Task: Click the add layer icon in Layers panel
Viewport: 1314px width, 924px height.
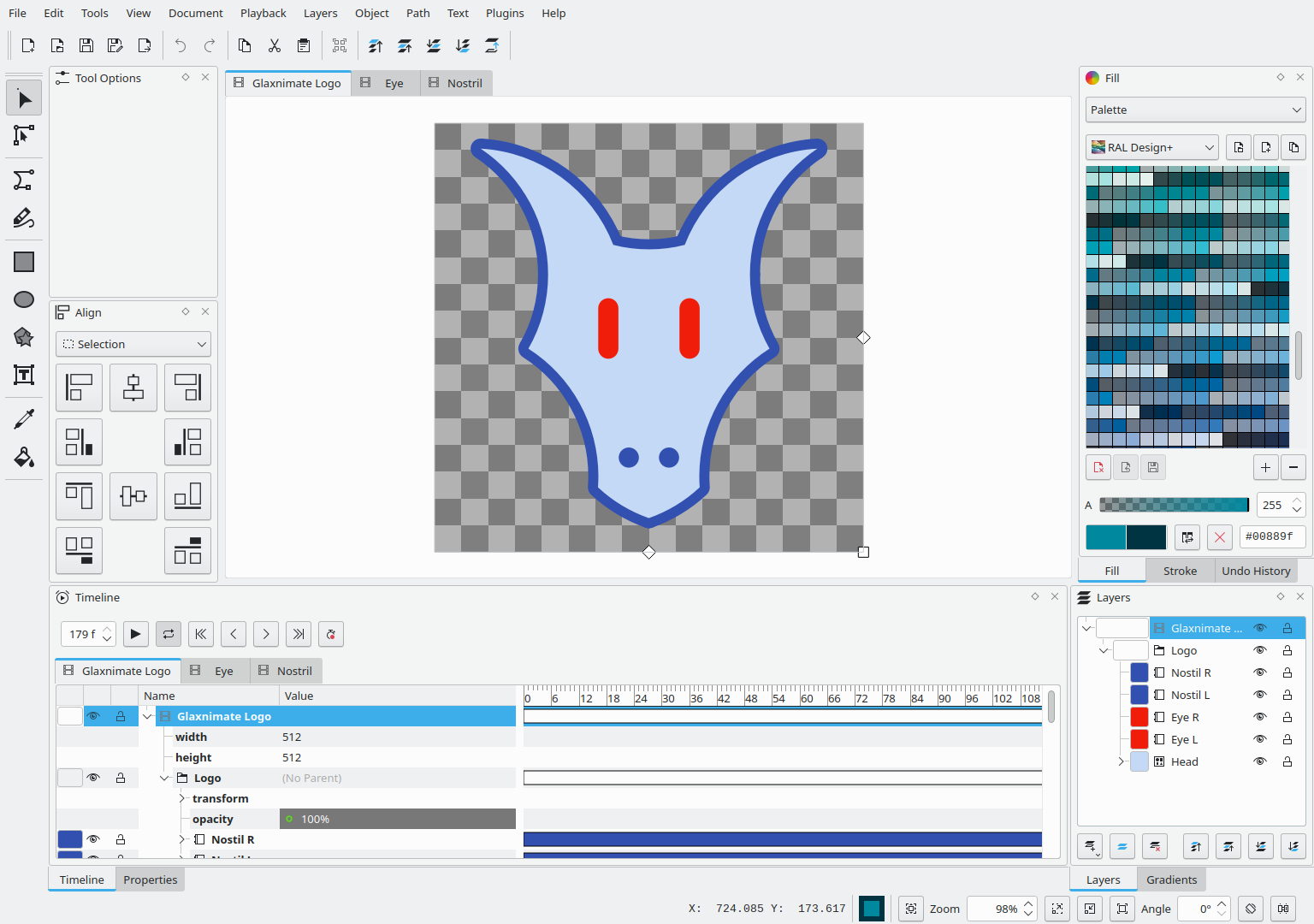Action: coord(1090,846)
